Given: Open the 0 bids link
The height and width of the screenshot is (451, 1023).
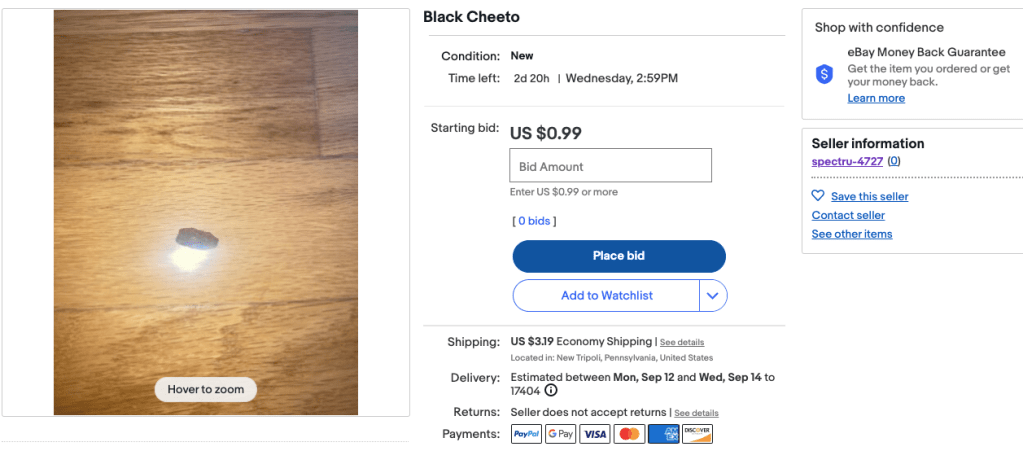Looking at the screenshot, I should (x=534, y=221).
